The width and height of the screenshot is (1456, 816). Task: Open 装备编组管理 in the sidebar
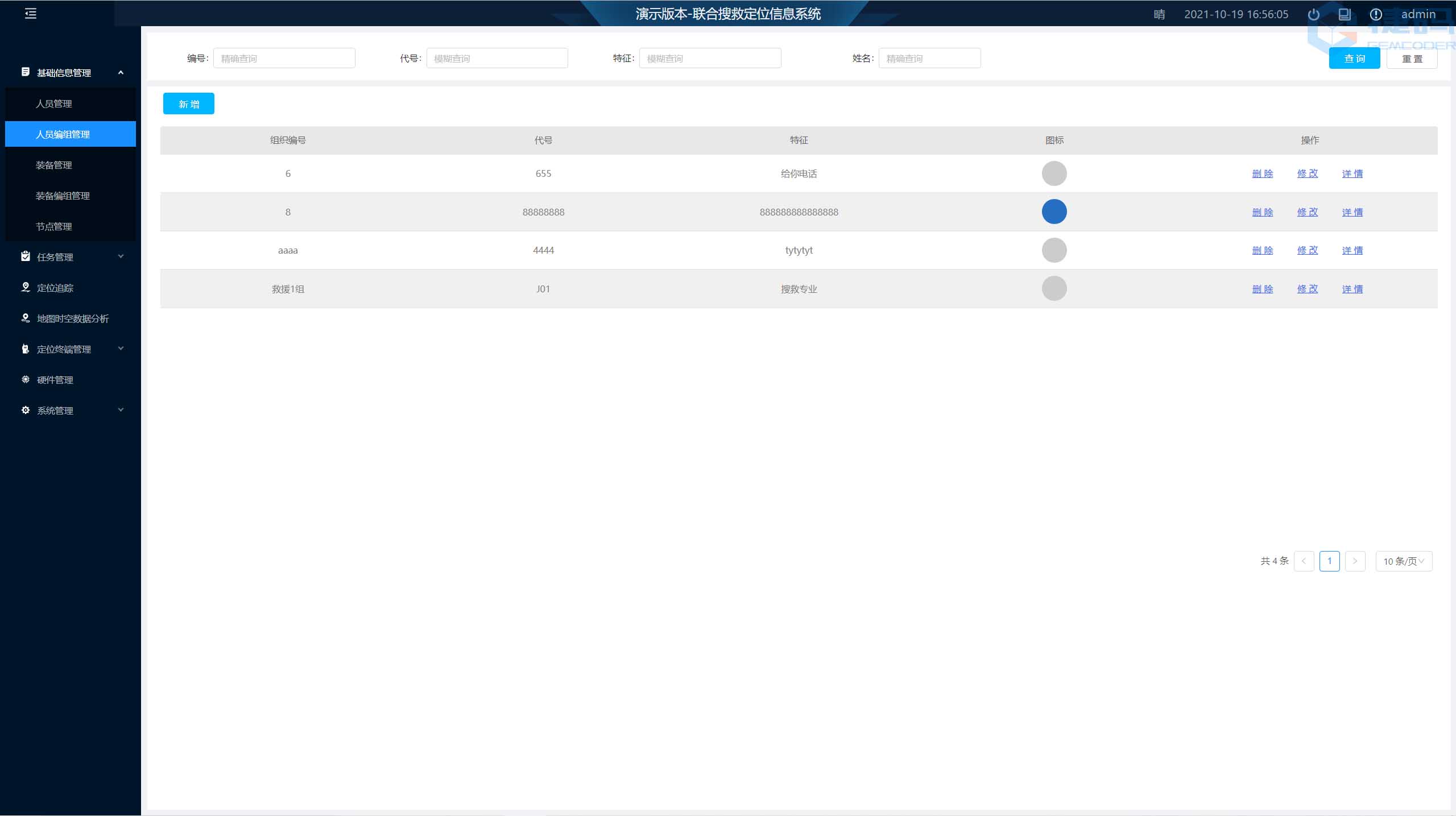coord(63,196)
